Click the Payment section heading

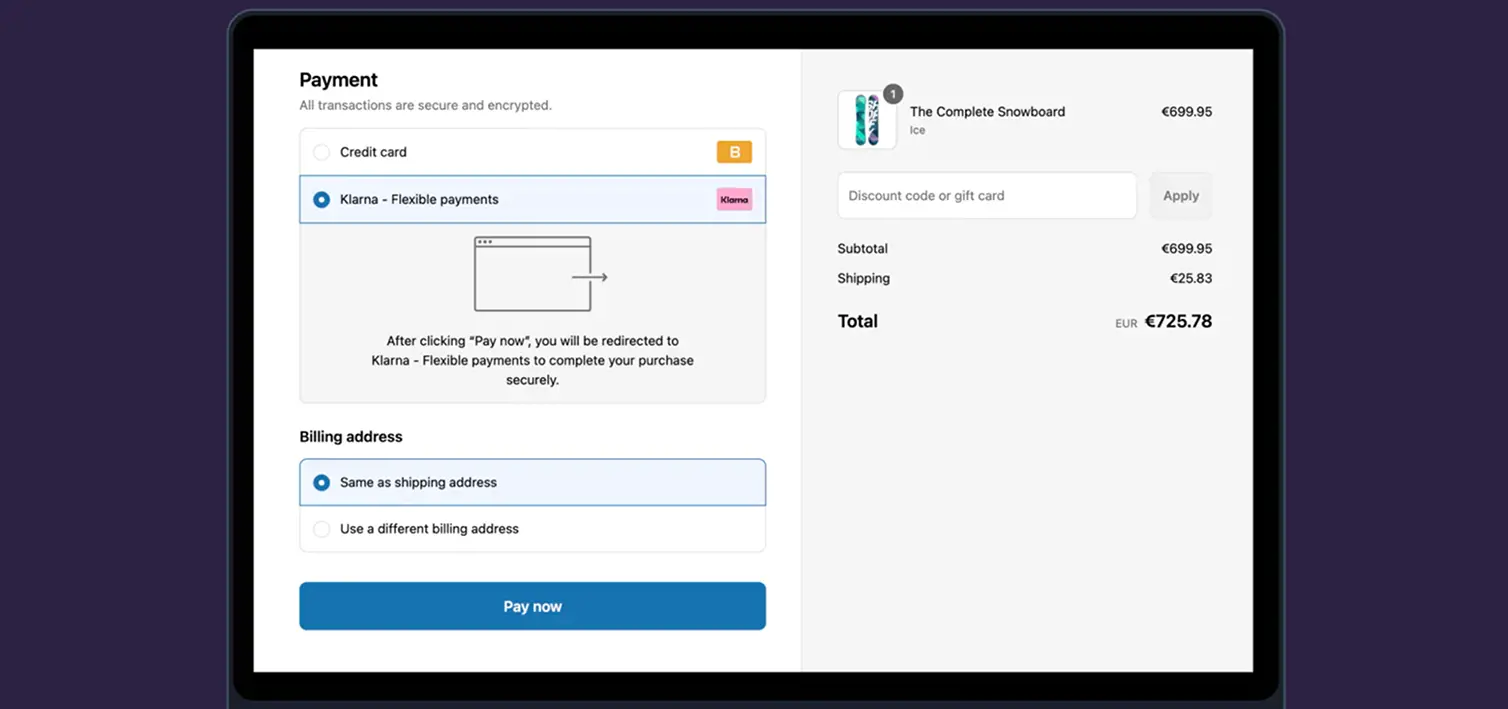point(338,79)
